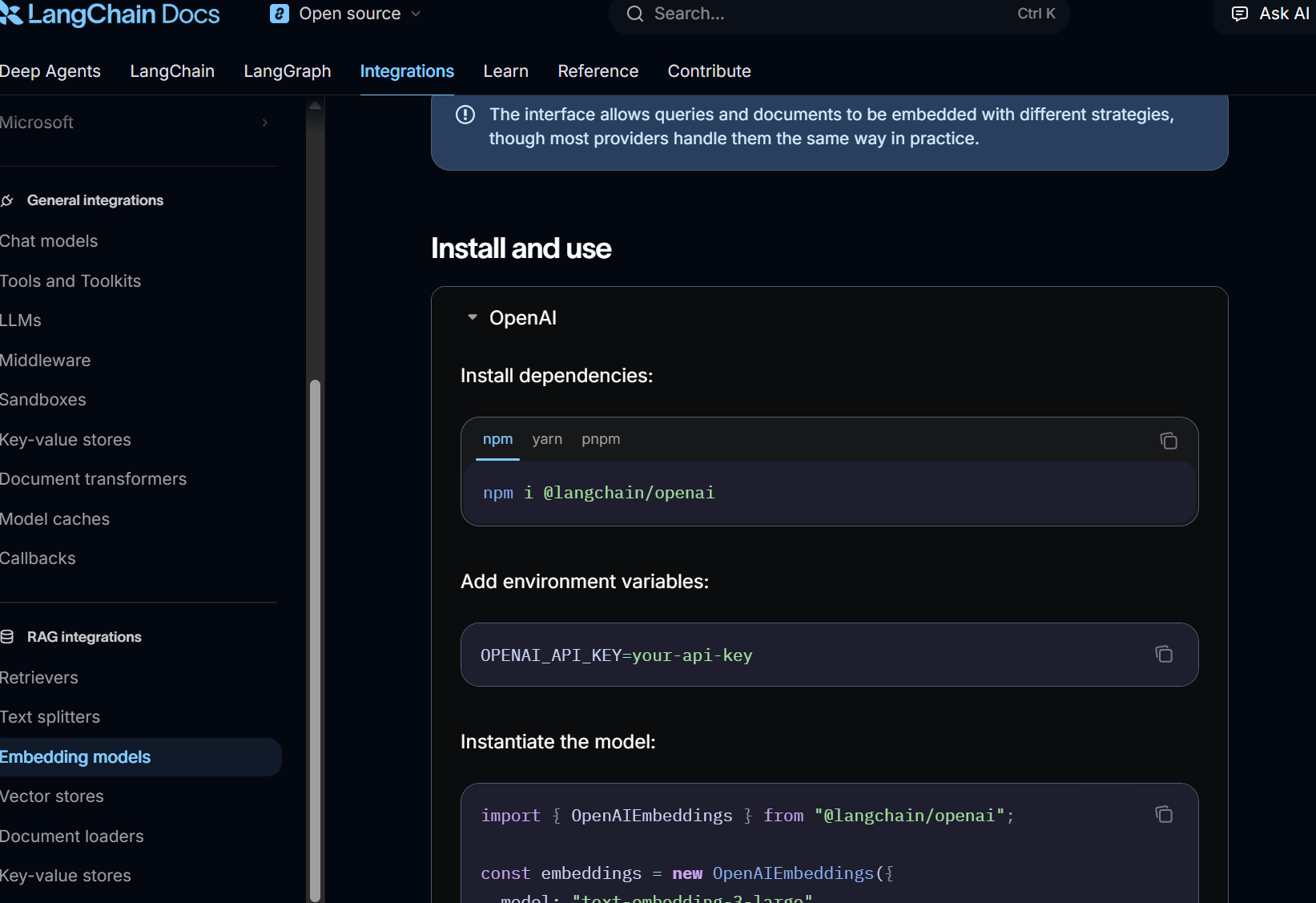Expand the Microsoft sidebar item
This screenshot has height=903, width=1316.
pos(265,123)
